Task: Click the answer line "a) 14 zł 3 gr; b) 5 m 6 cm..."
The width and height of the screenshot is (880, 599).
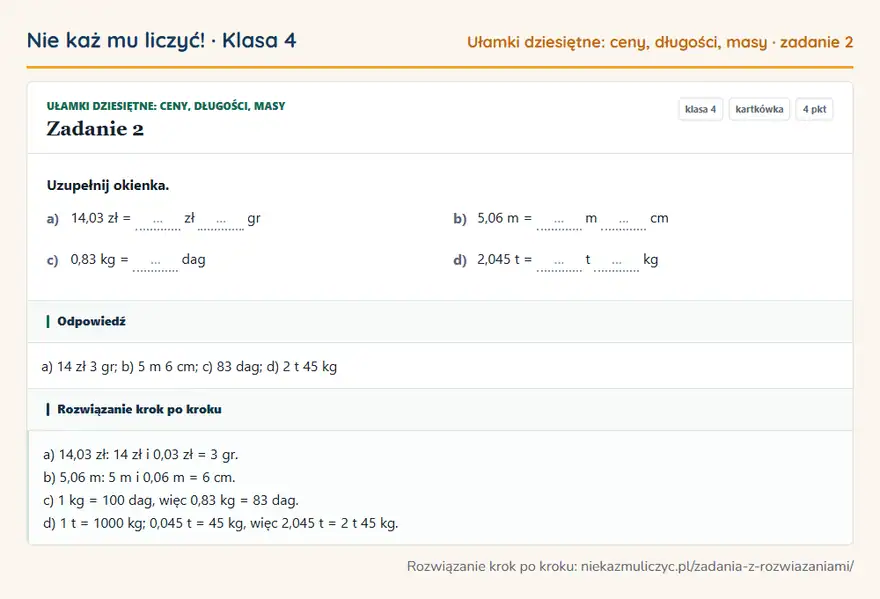Action: 189,367
